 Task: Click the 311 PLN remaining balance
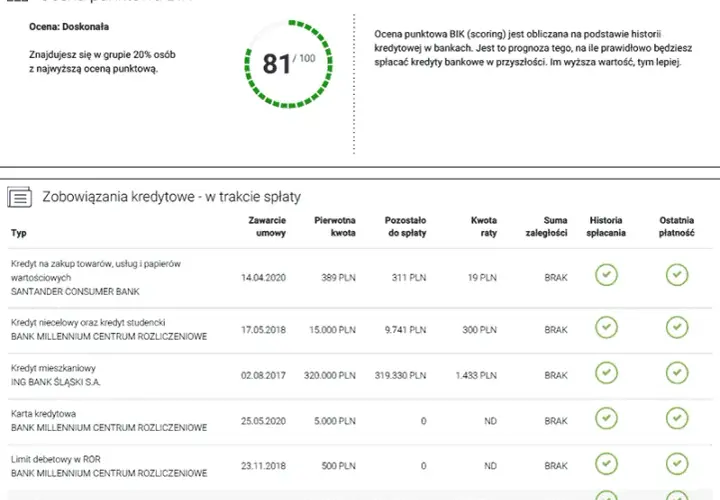click(409, 277)
